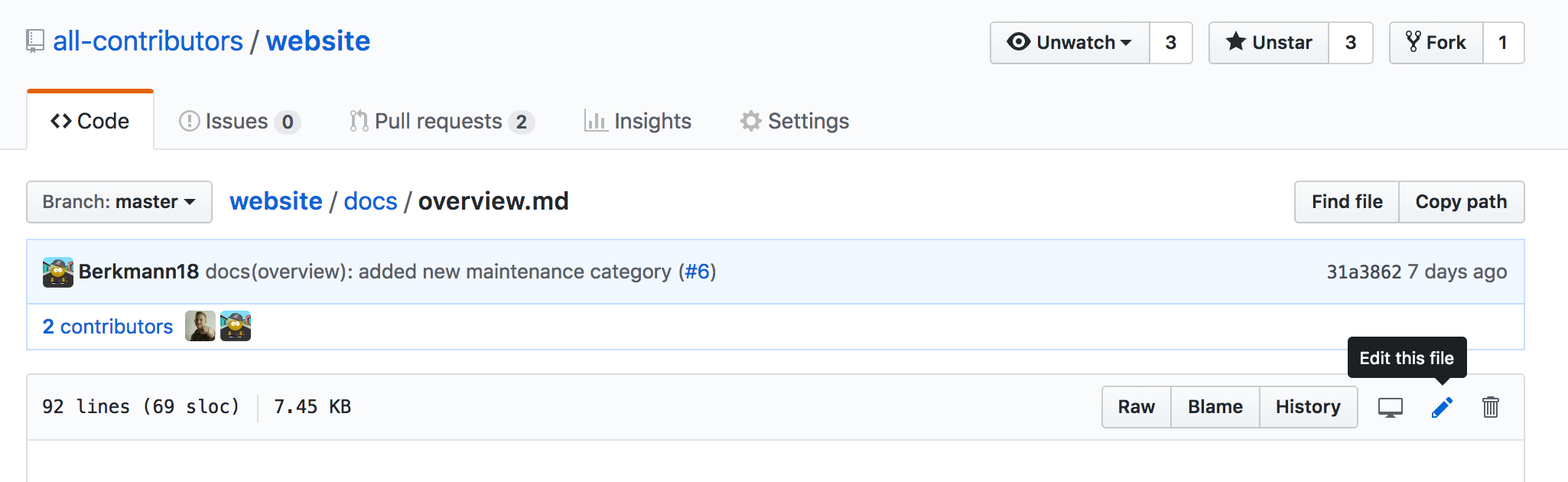Click the eye icon on the Unwatch button

(1020, 43)
